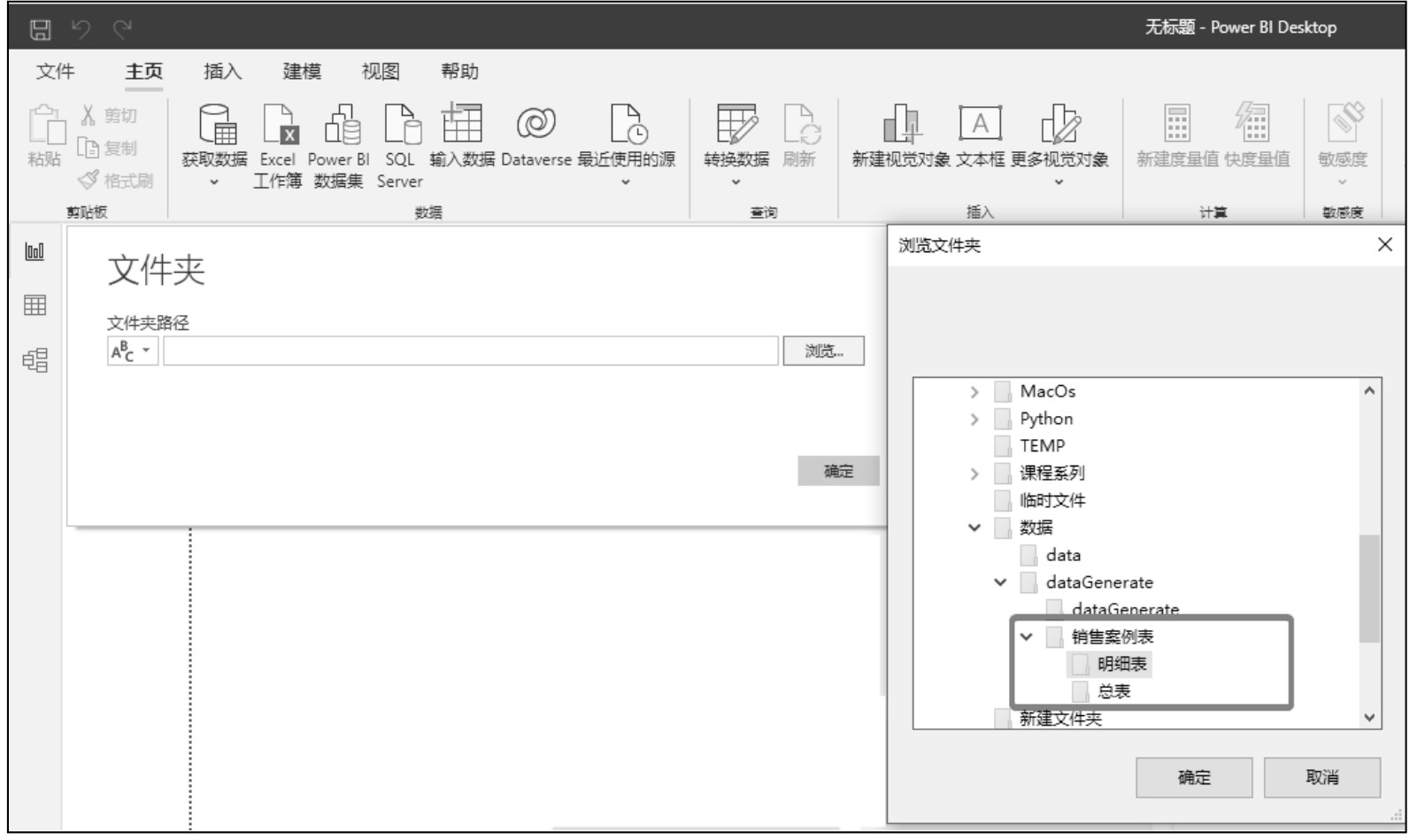This screenshot has width=1417, height=840.
Task: Select the 建模 ribbon tab
Action: click(x=302, y=72)
